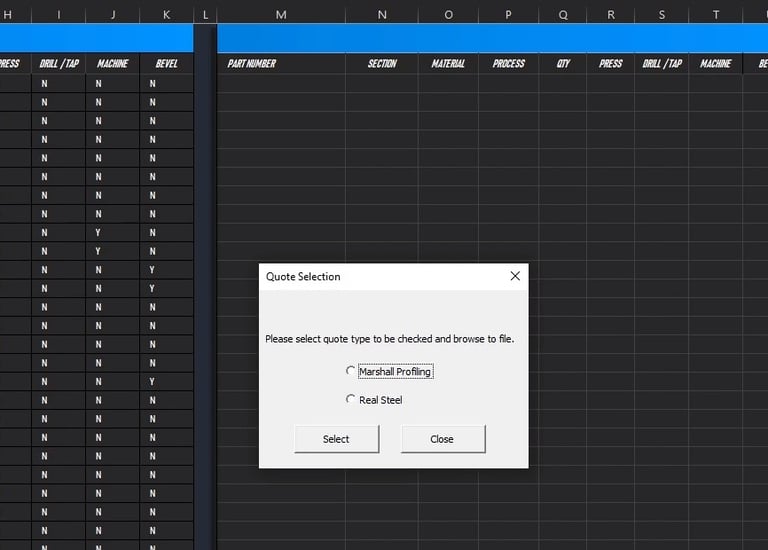
Task: Click the QTY header cell
Action: click(563, 64)
